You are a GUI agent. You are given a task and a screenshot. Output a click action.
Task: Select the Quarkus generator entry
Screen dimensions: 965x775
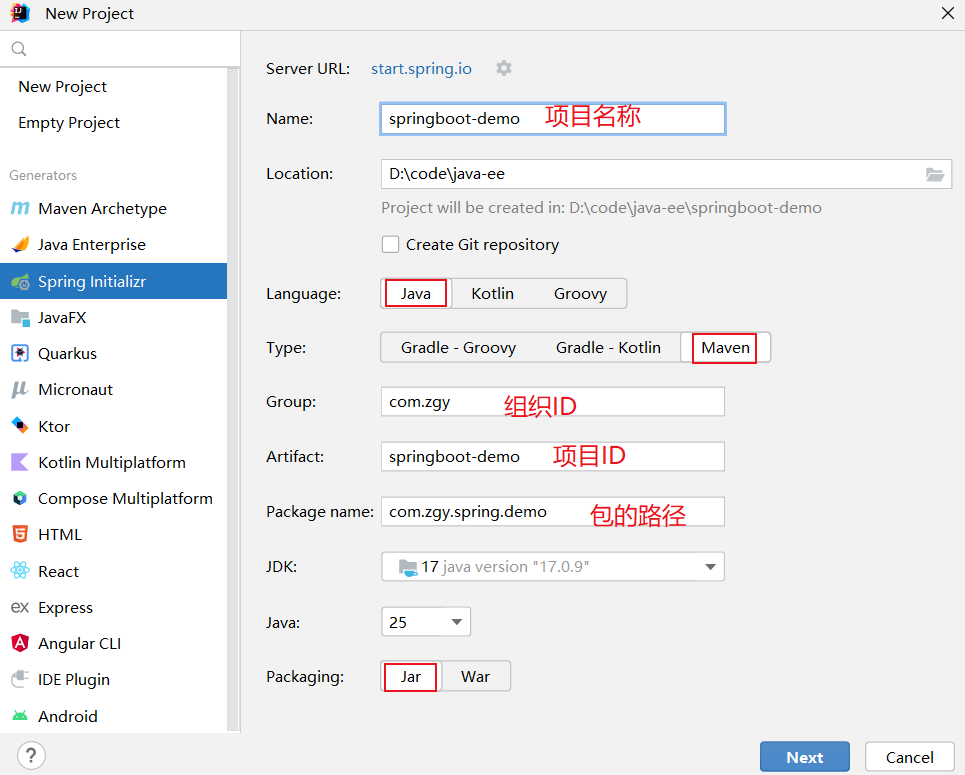pos(113,353)
